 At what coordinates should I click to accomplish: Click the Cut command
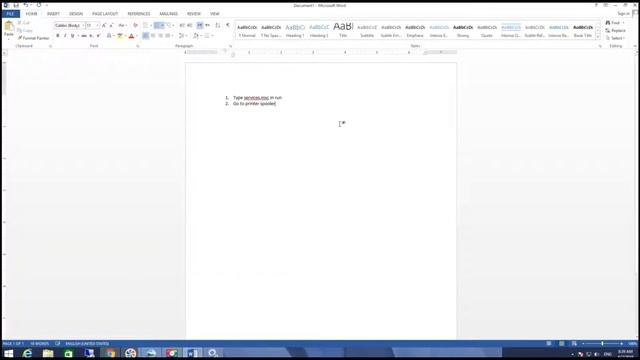(x=24, y=23)
